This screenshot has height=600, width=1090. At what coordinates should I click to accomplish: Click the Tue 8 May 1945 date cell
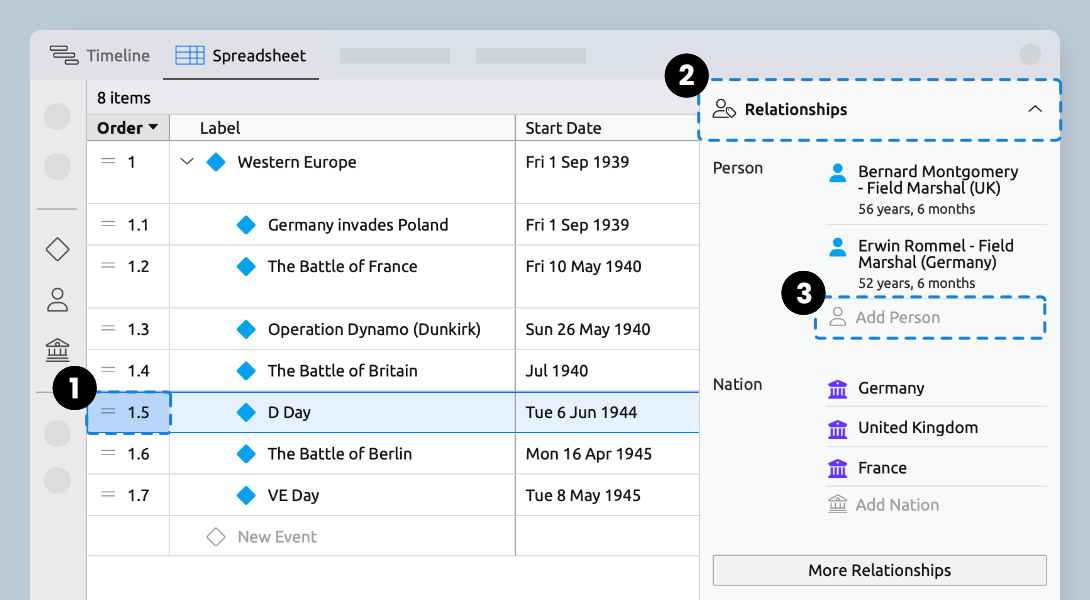pyautogui.click(x=583, y=496)
